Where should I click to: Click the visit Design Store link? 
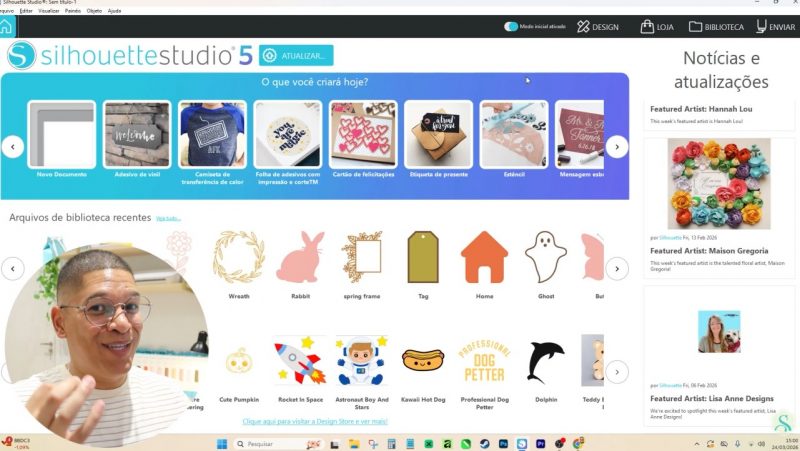(x=315, y=421)
